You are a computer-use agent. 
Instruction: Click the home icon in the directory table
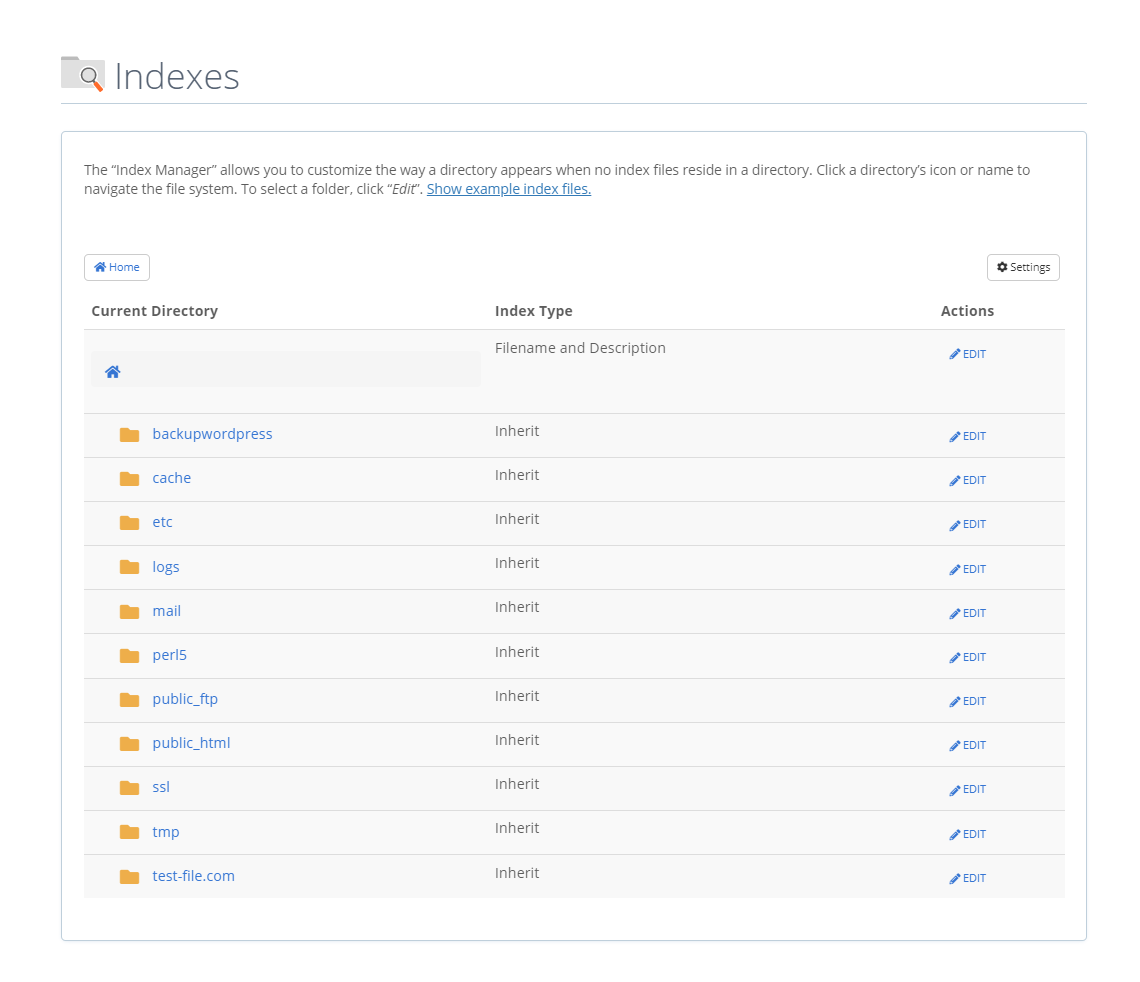pos(112,370)
